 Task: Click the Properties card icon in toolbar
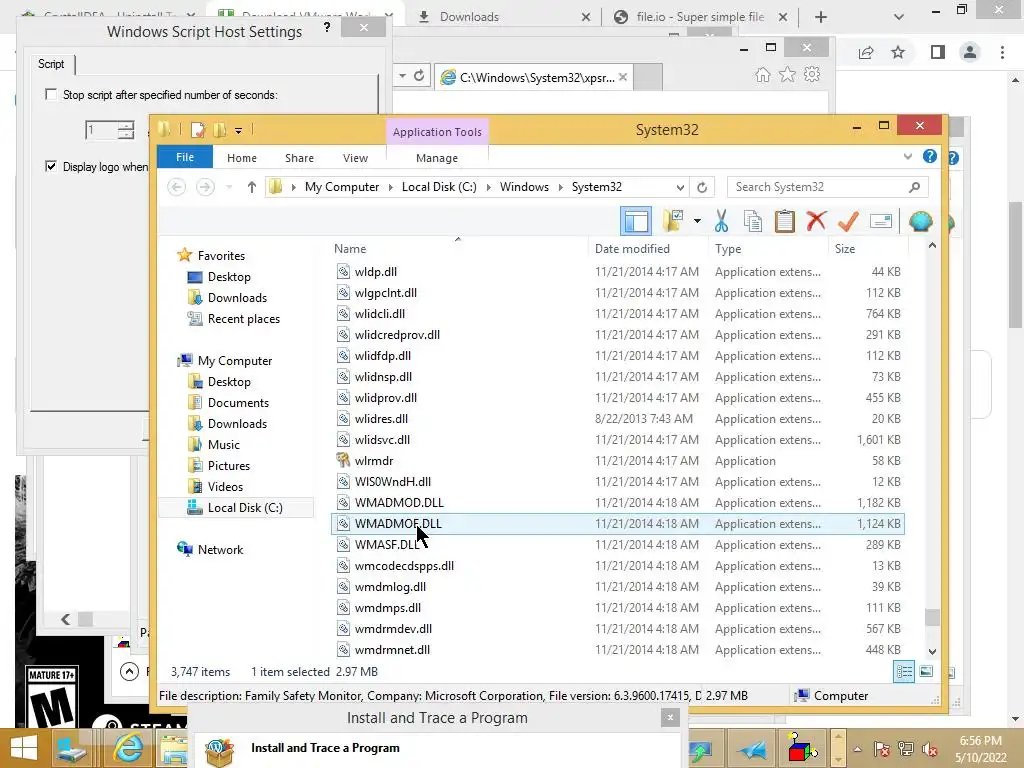coord(881,221)
